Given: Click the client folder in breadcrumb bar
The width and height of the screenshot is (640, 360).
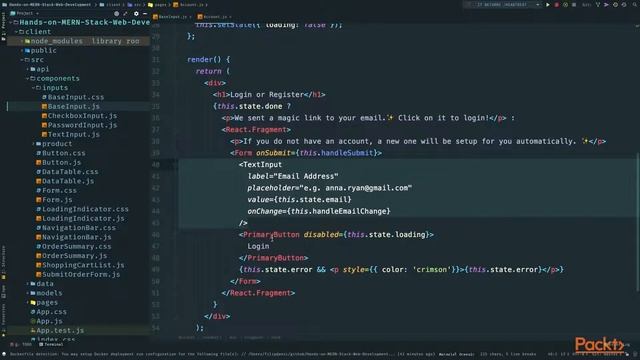Looking at the screenshot, I should click(111, 4).
